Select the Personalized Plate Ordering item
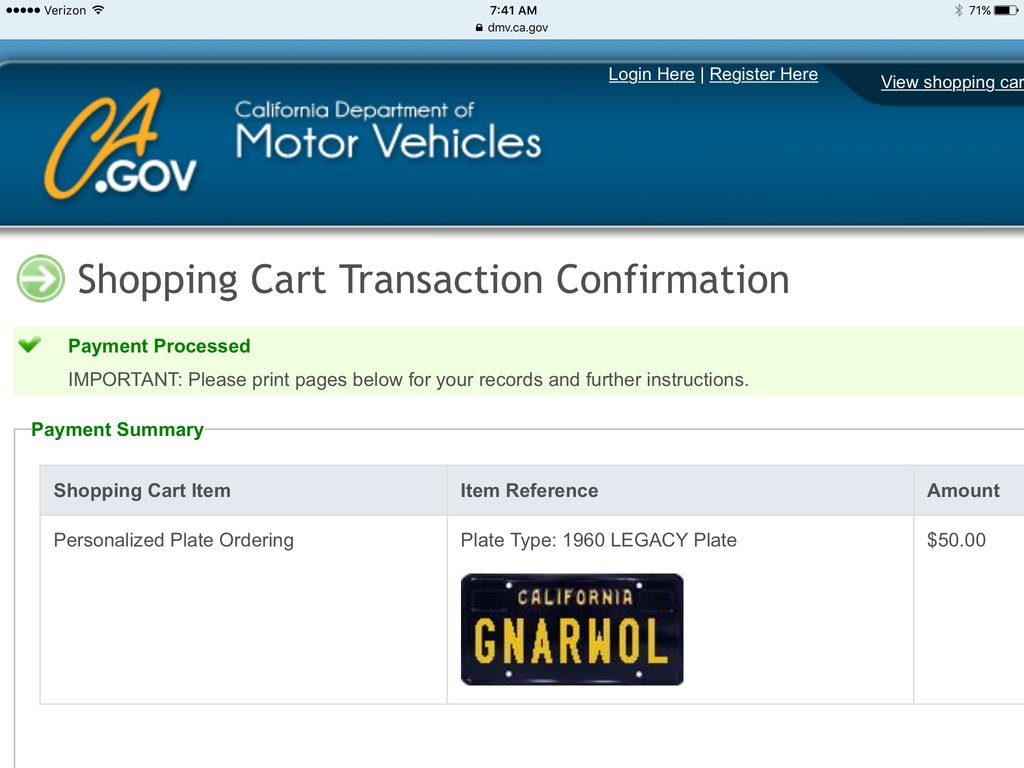 point(174,540)
